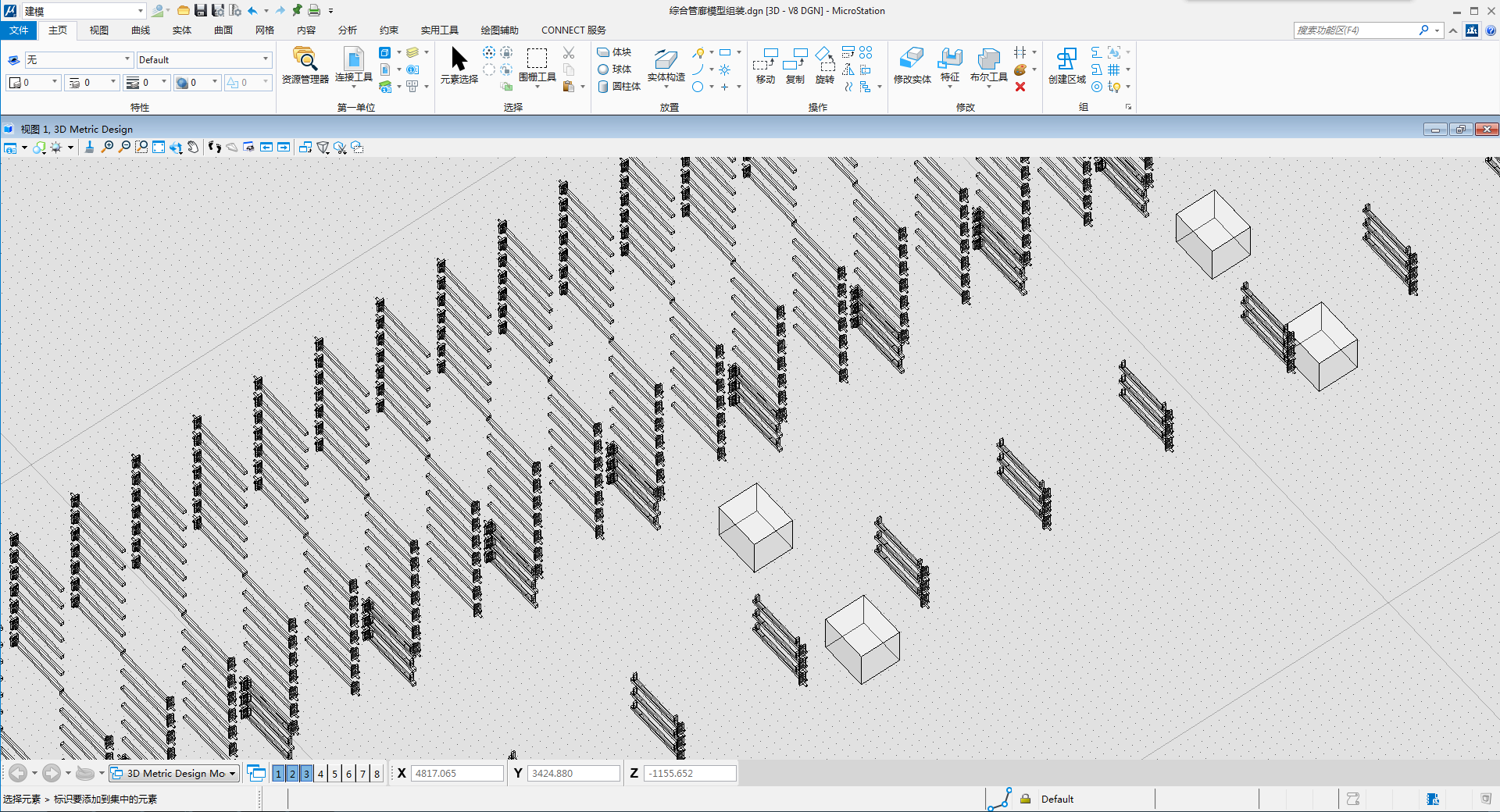Click the view previous arrow icon
This screenshot has width=1500, height=812.
coord(266,147)
